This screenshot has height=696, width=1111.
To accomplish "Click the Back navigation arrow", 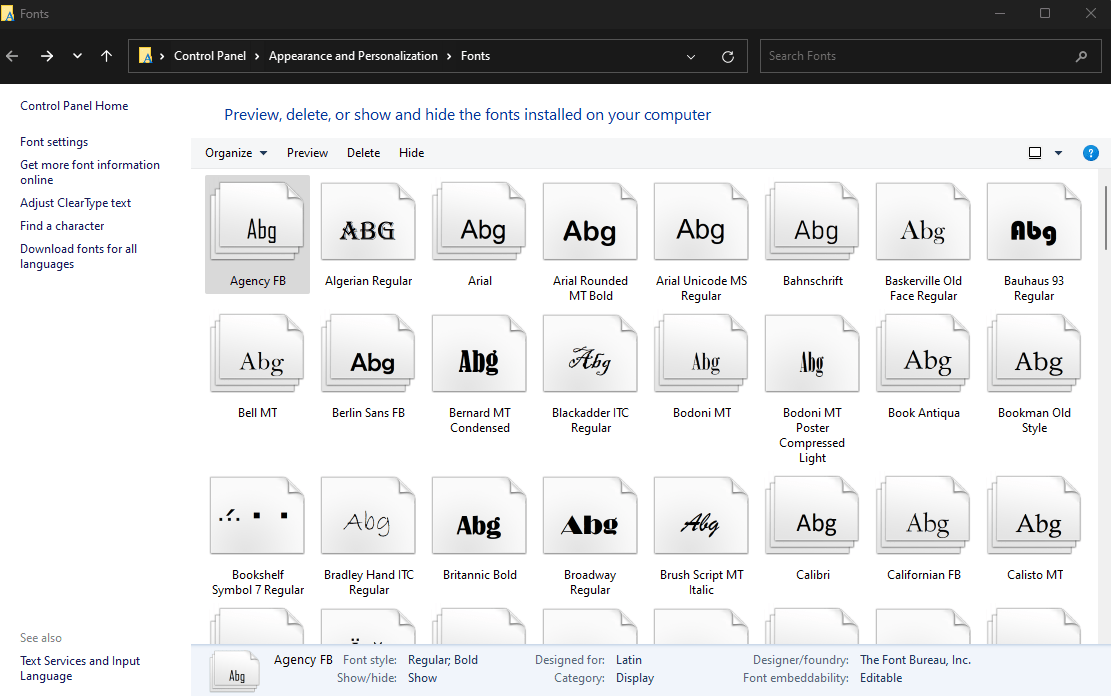I will pyautogui.click(x=12, y=56).
